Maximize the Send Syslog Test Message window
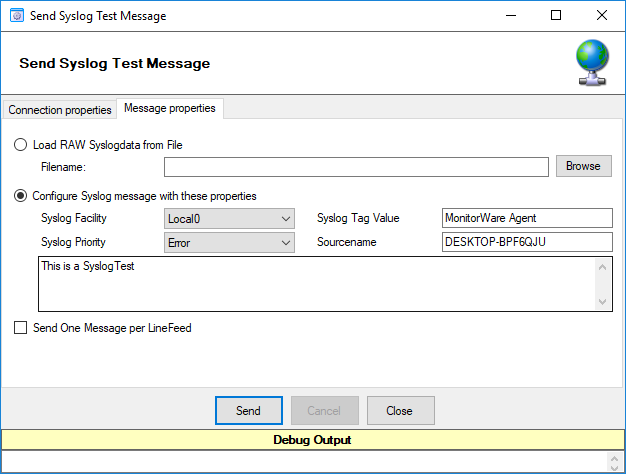Screen dimensions: 626x474 pos(556,15)
